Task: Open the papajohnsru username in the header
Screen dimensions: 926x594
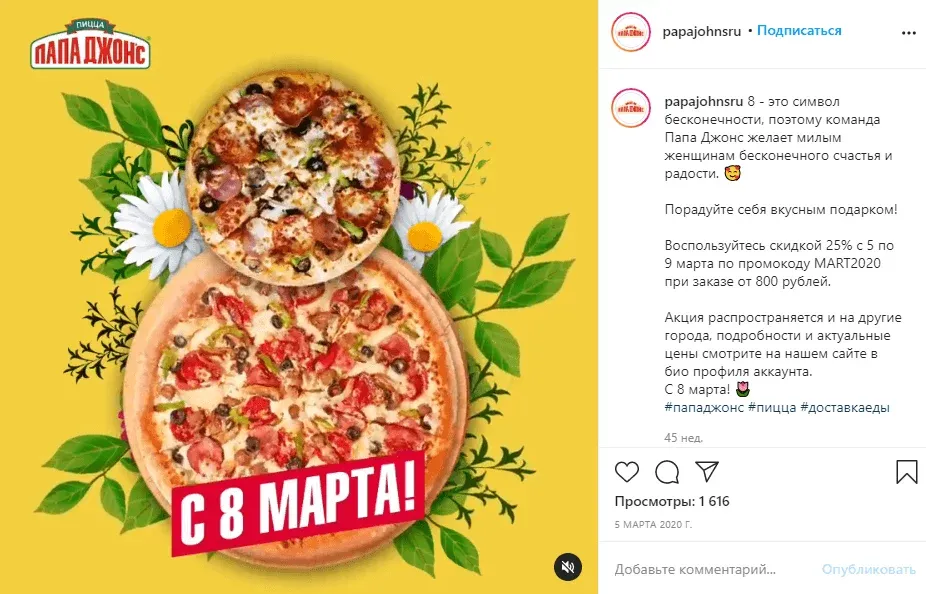Action: [x=702, y=31]
